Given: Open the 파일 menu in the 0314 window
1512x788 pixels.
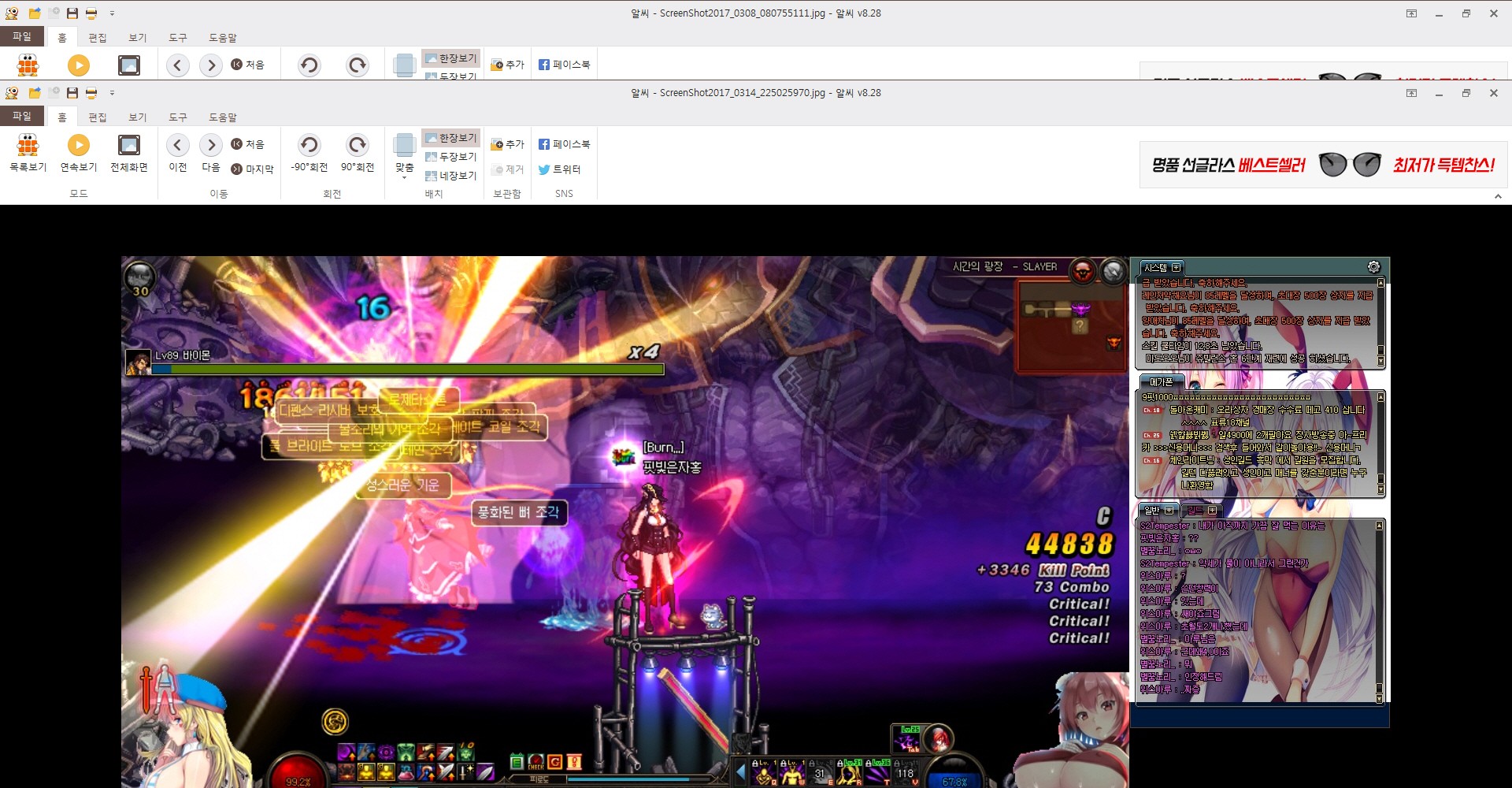Looking at the screenshot, I should (22, 116).
